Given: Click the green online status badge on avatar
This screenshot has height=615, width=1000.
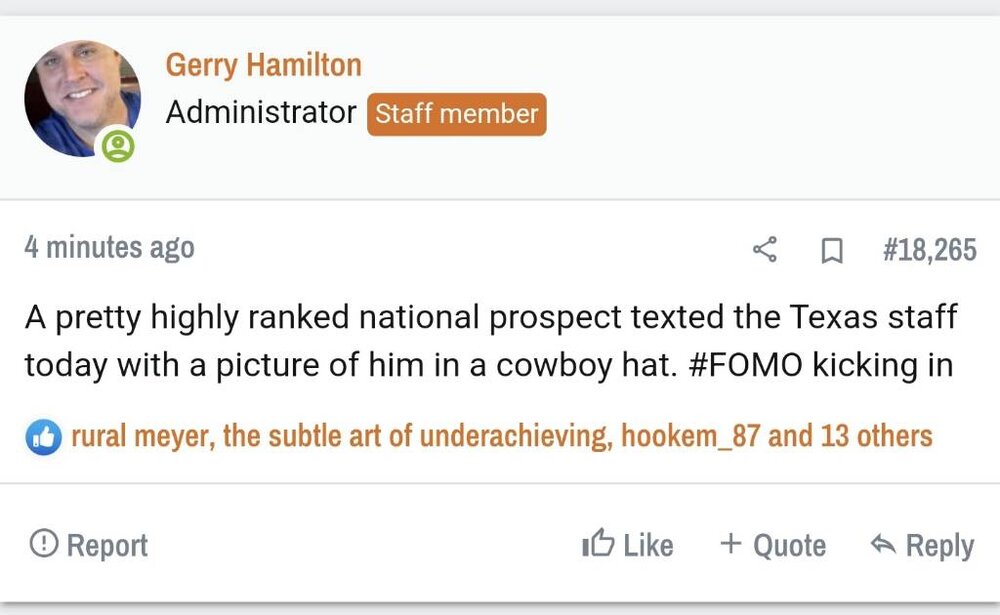Looking at the screenshot, I should [118, 146].
